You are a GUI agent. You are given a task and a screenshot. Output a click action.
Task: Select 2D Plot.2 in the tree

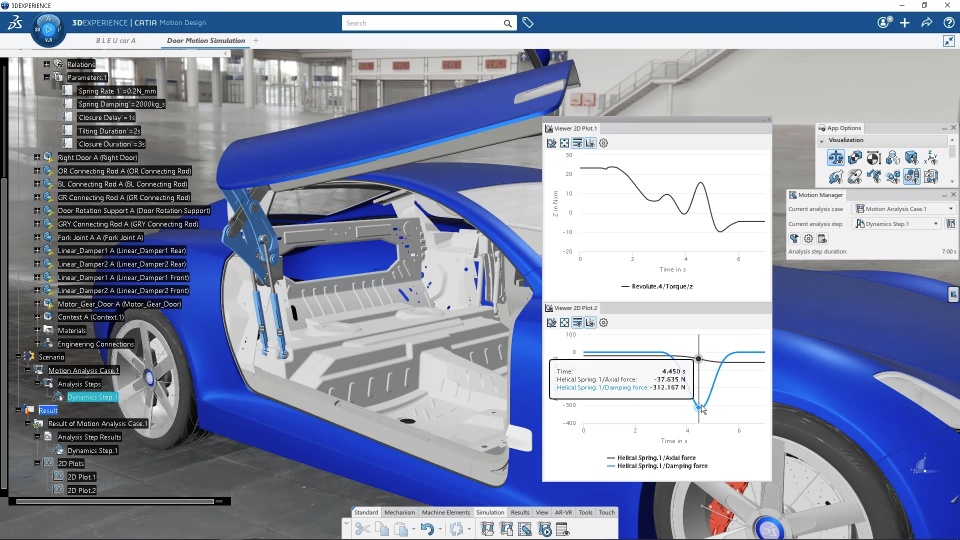click(x=81, y=490)
